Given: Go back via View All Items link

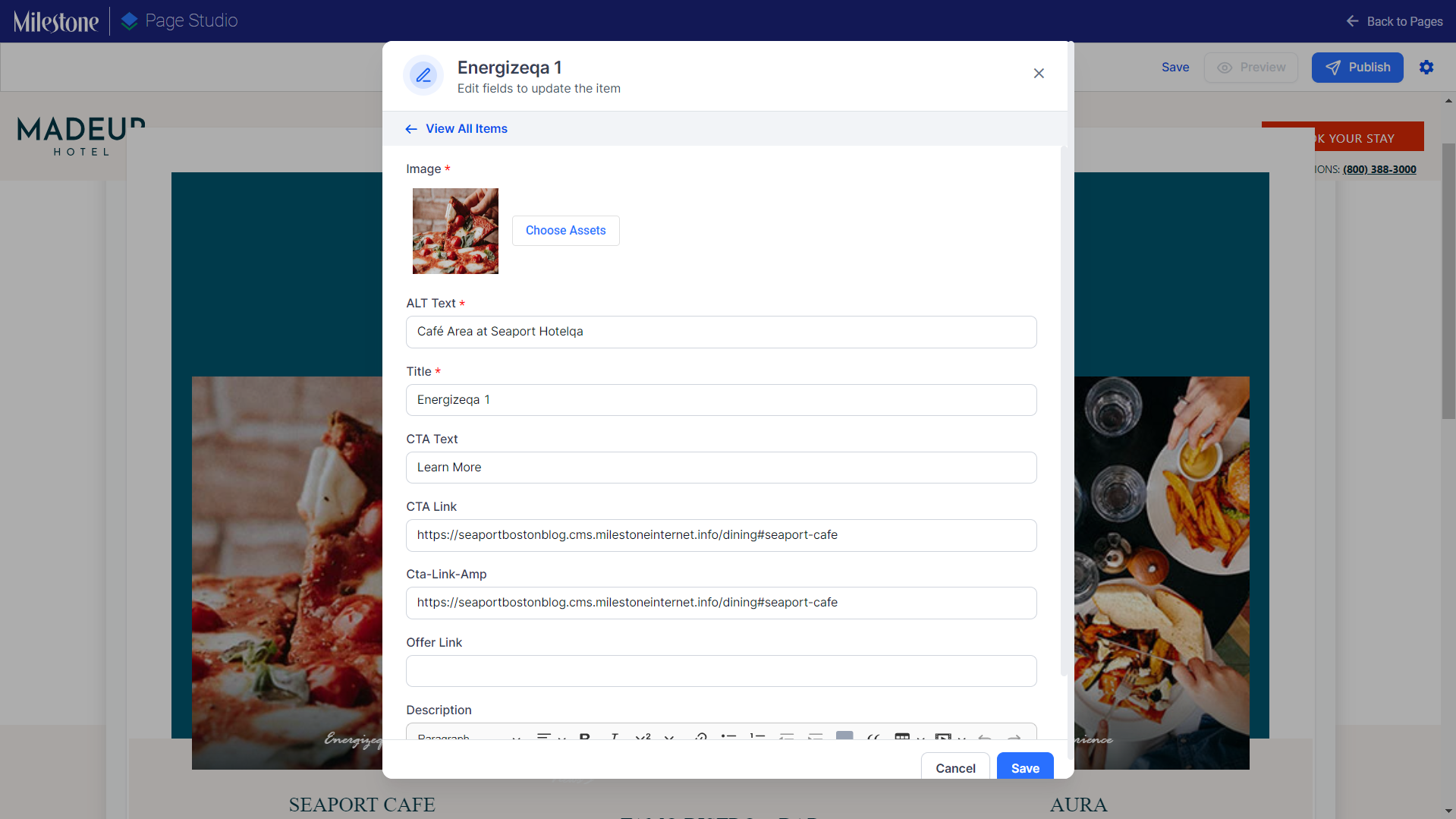Looking at the screenshot, I should [x=467, y=129].
